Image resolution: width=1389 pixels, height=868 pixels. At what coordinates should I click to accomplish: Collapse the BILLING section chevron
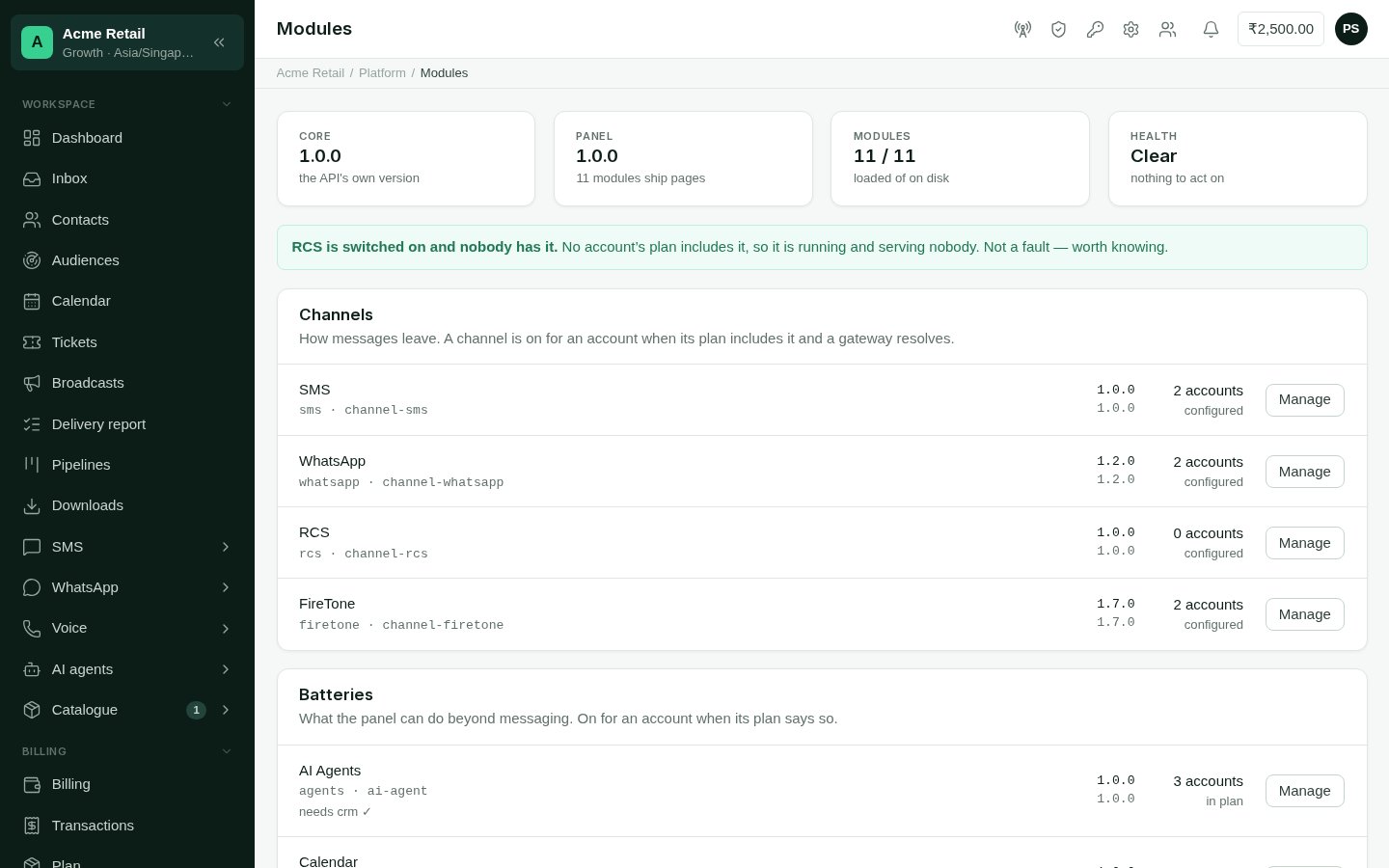click(x=227, y=751)
